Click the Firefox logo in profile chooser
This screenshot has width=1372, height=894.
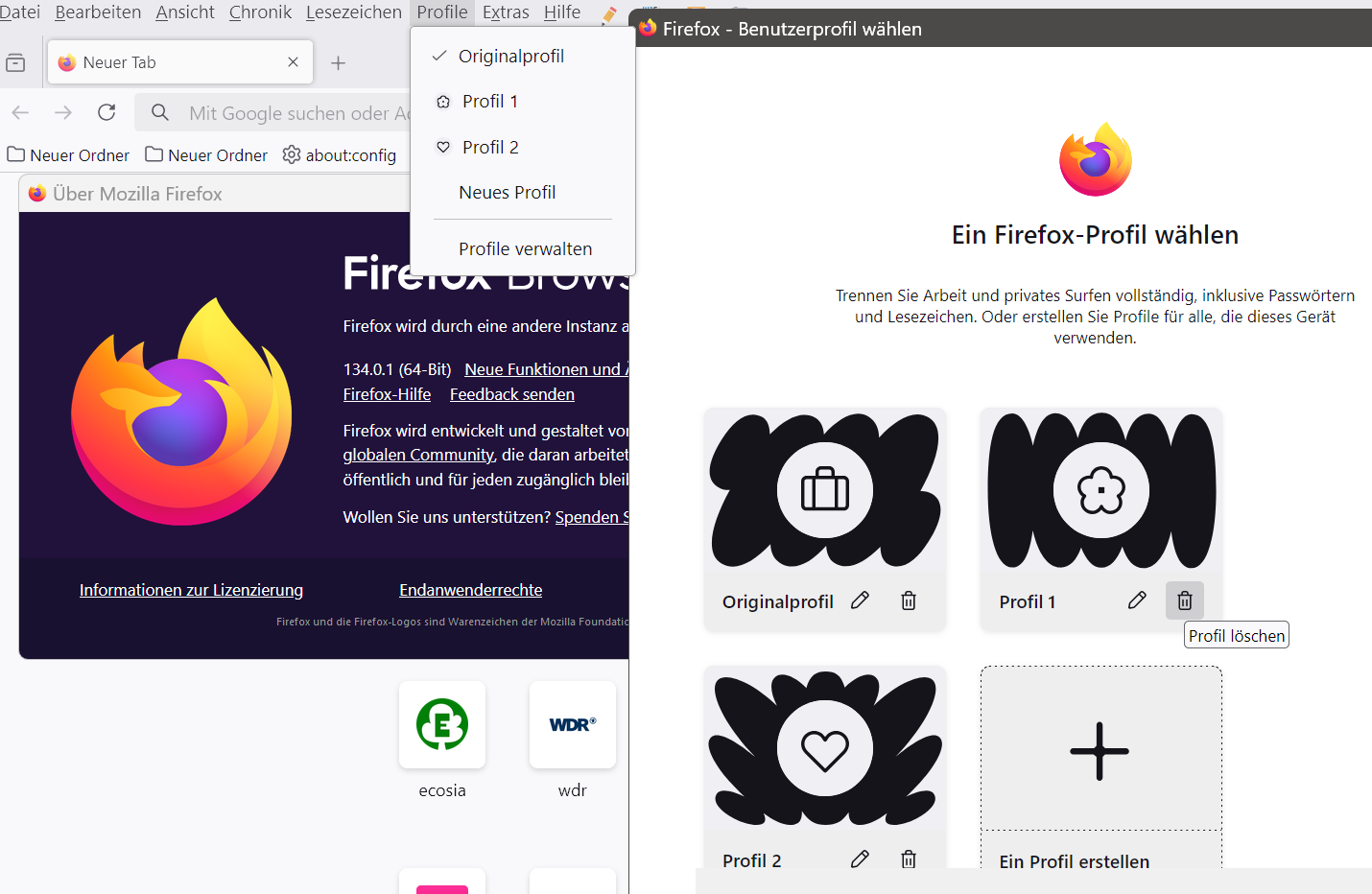pyautogui.click(x=1096, y=159)
